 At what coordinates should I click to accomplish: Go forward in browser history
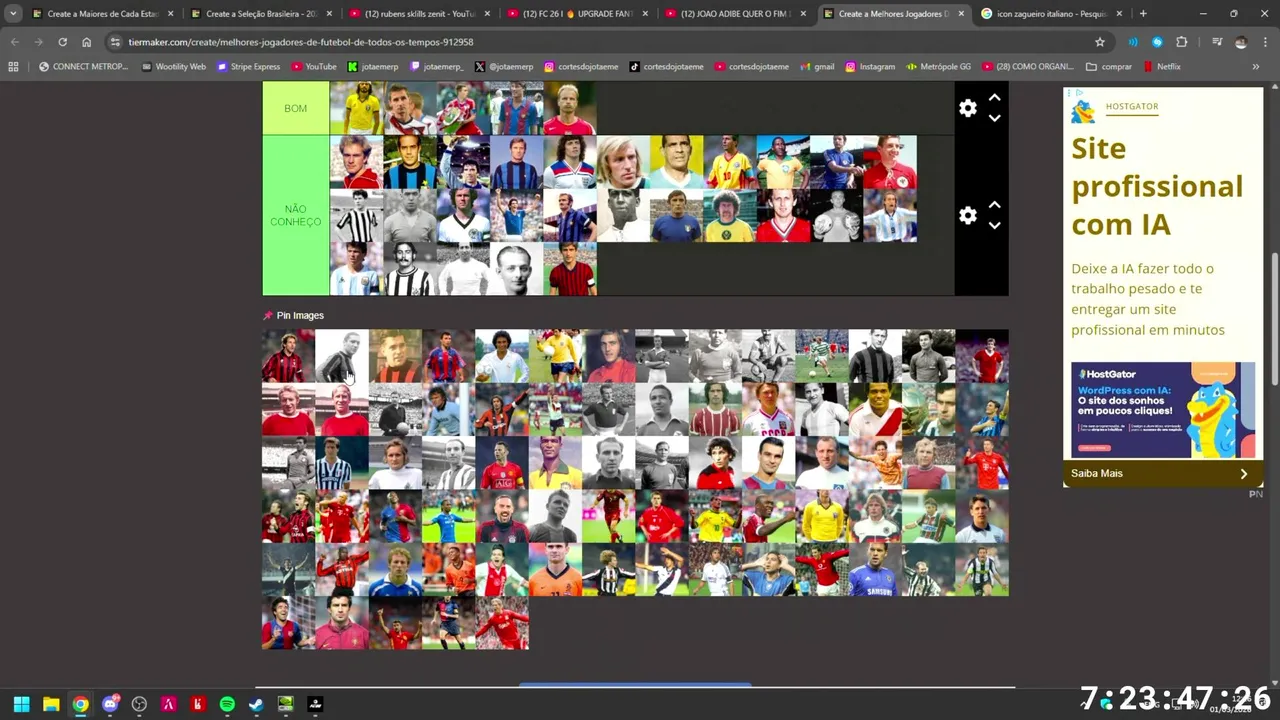tap(39, 42)
